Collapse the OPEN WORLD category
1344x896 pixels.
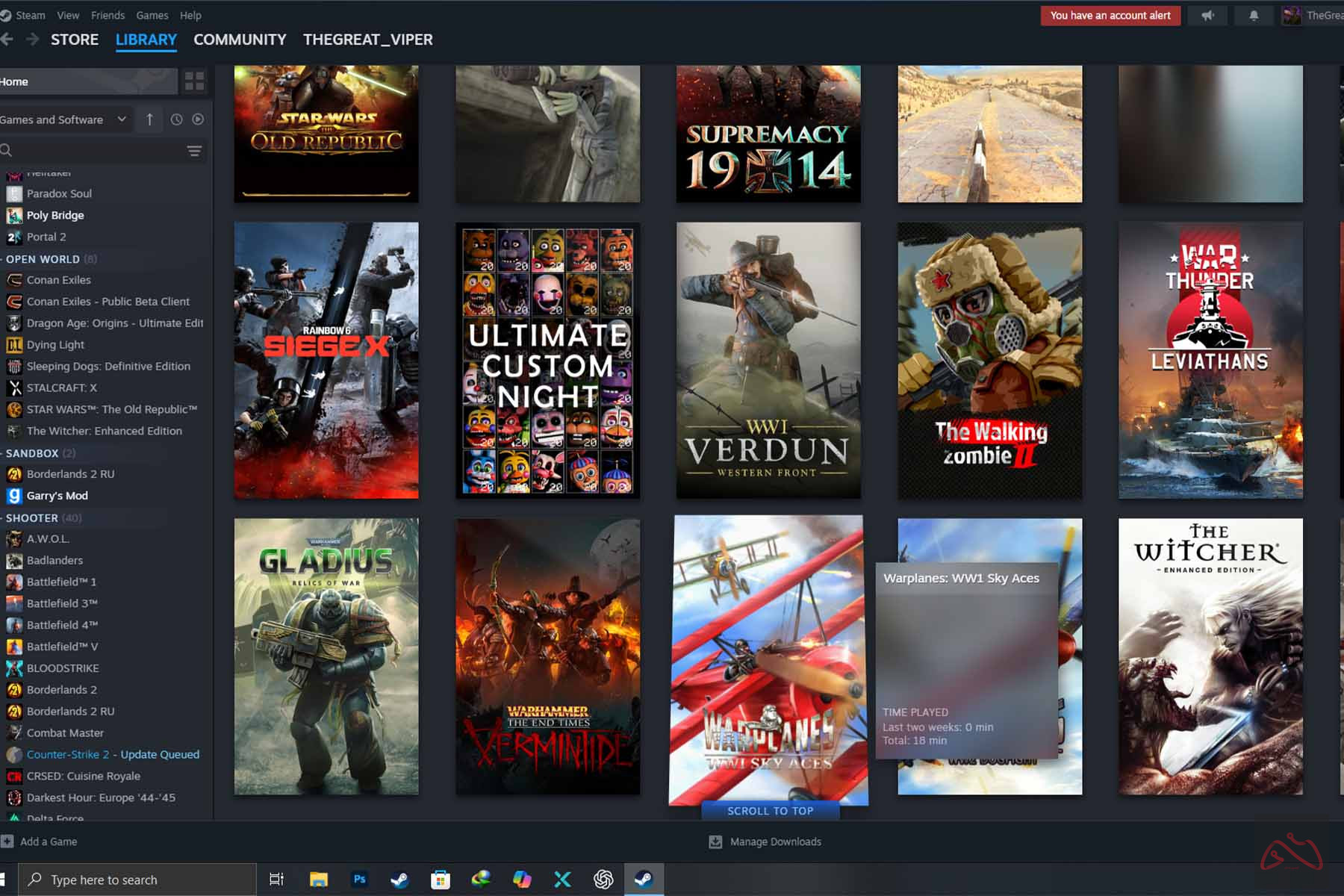[43, 259]
